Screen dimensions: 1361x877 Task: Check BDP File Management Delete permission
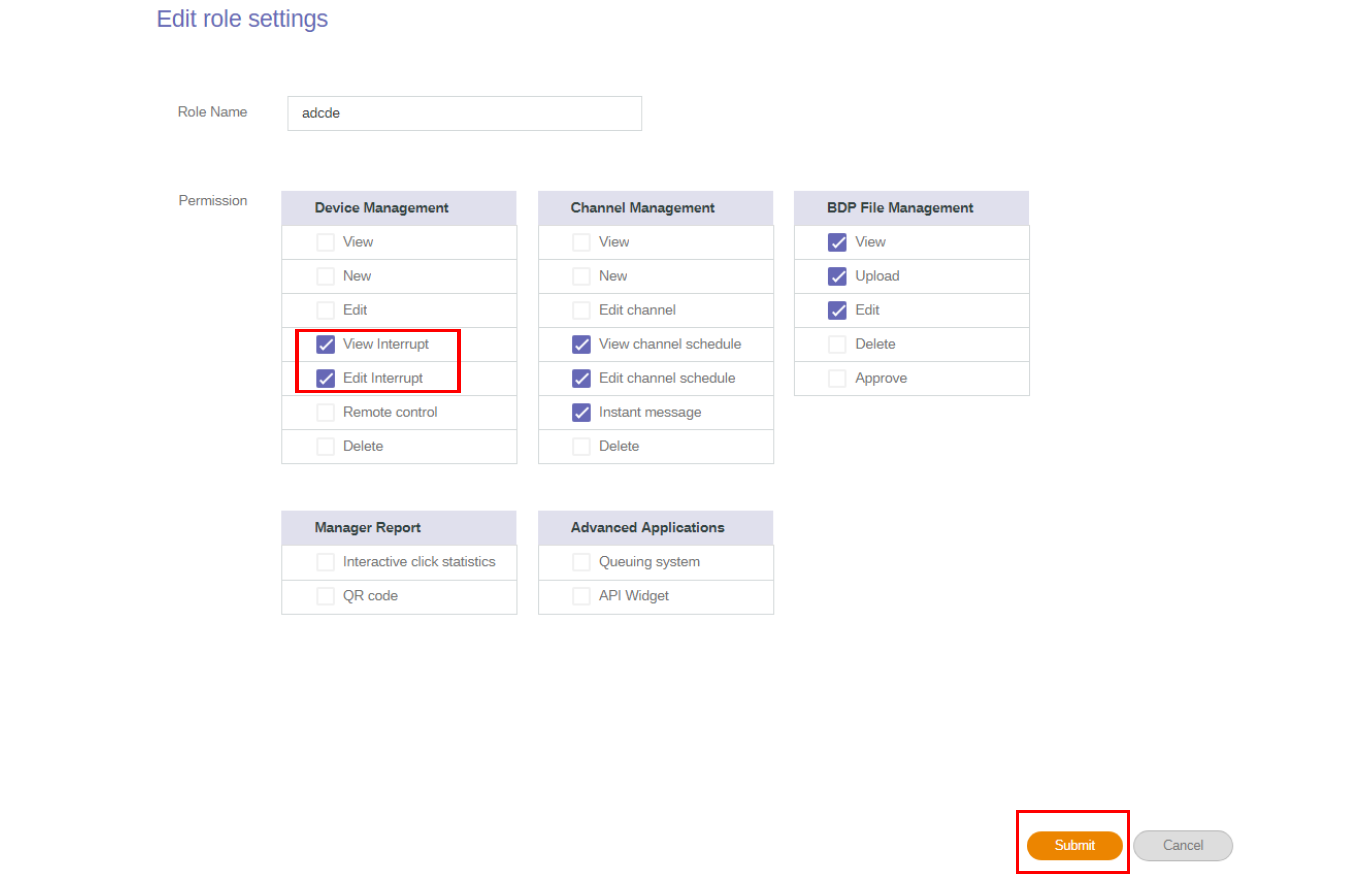pos(838,344)
